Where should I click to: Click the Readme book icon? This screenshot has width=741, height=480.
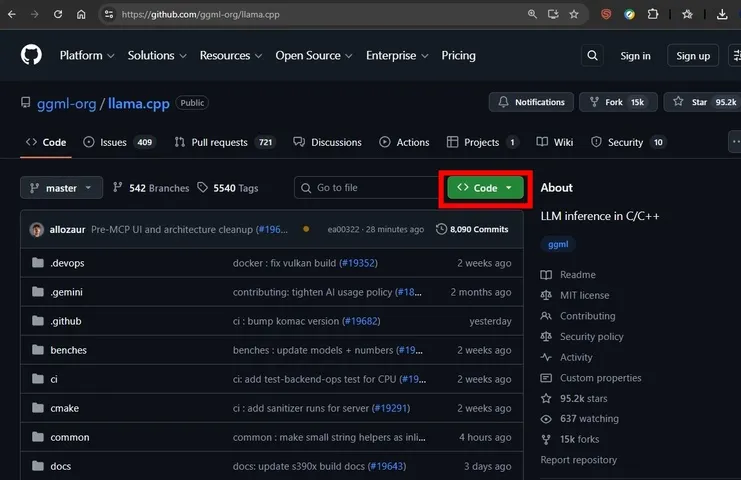click(546, 274)
